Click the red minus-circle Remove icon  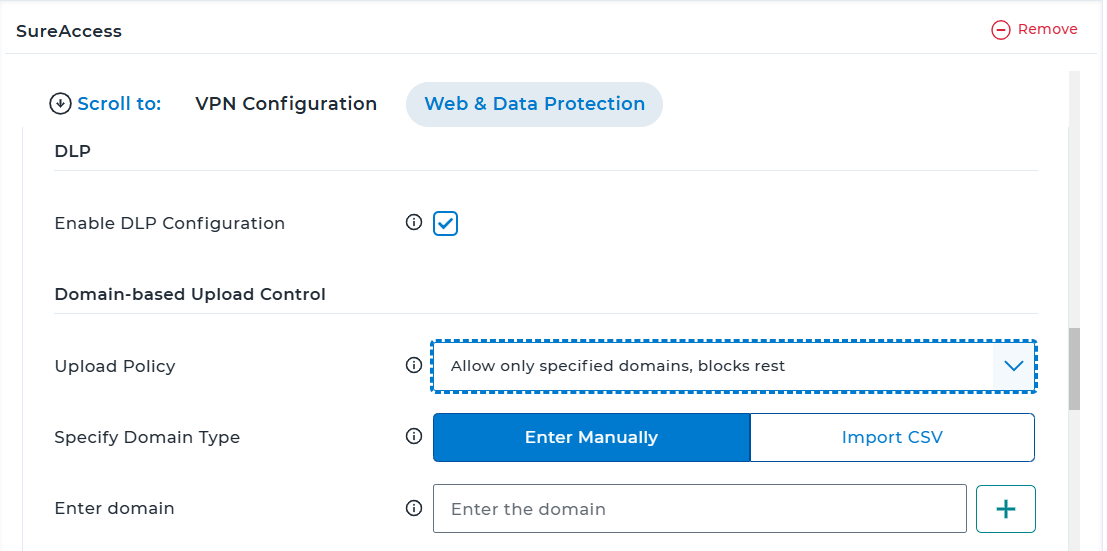point(1000,30)
